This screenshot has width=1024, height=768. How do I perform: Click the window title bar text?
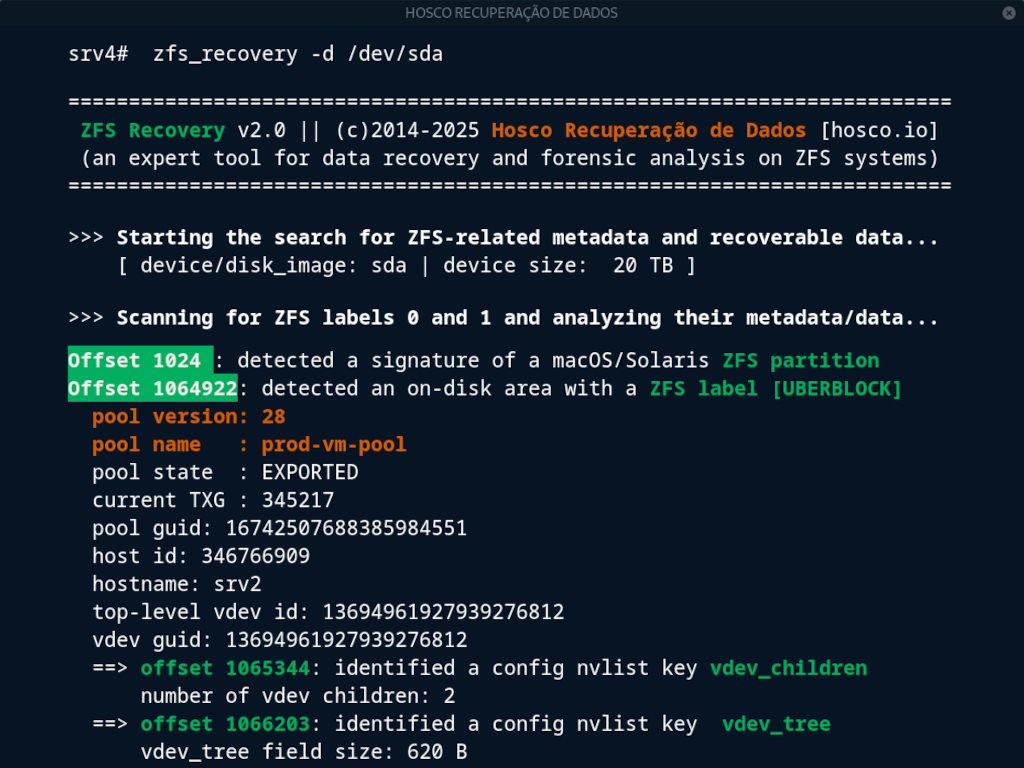tap(511, 13)
